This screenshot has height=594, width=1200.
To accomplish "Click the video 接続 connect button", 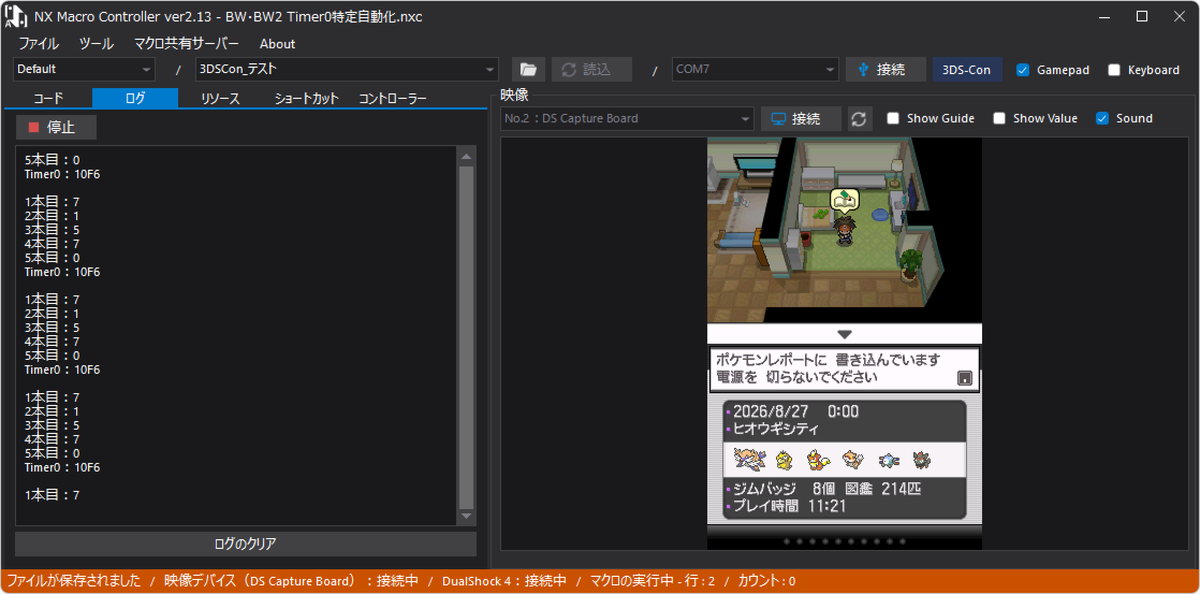I will [801, 118].
